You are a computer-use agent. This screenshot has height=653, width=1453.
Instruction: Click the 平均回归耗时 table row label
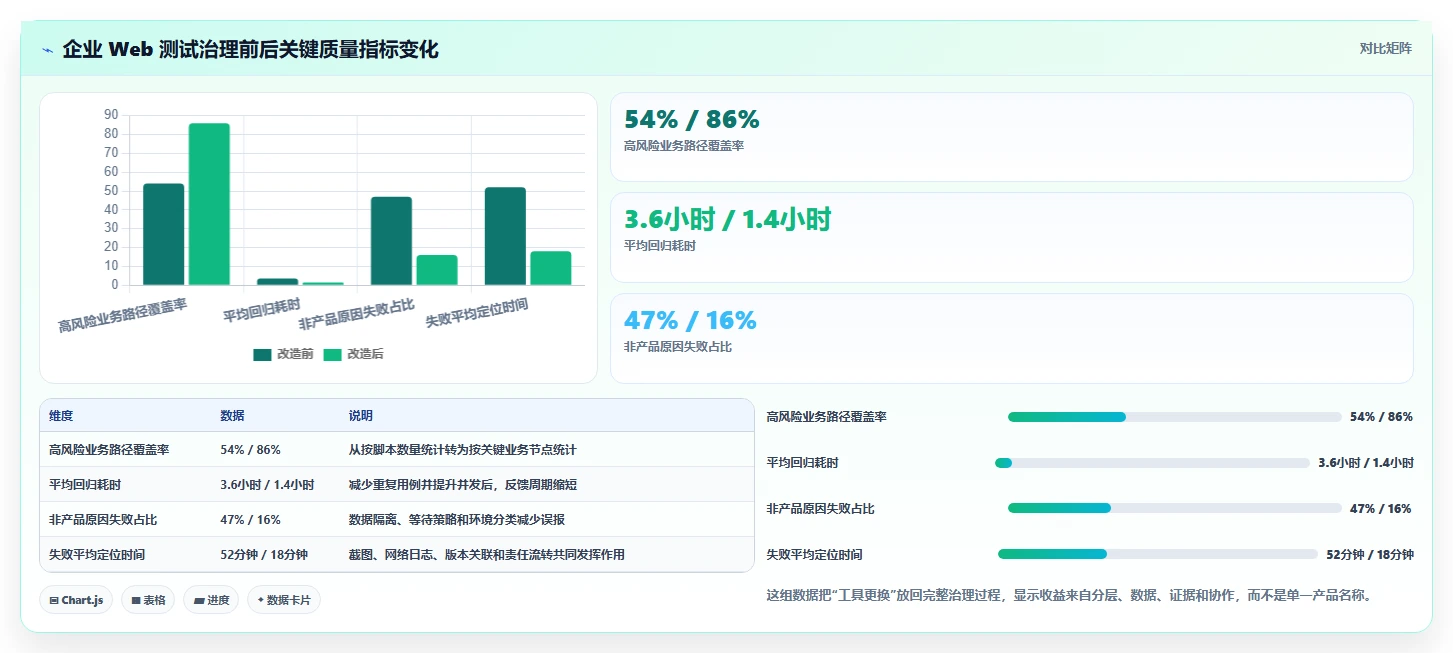[85, 485]
